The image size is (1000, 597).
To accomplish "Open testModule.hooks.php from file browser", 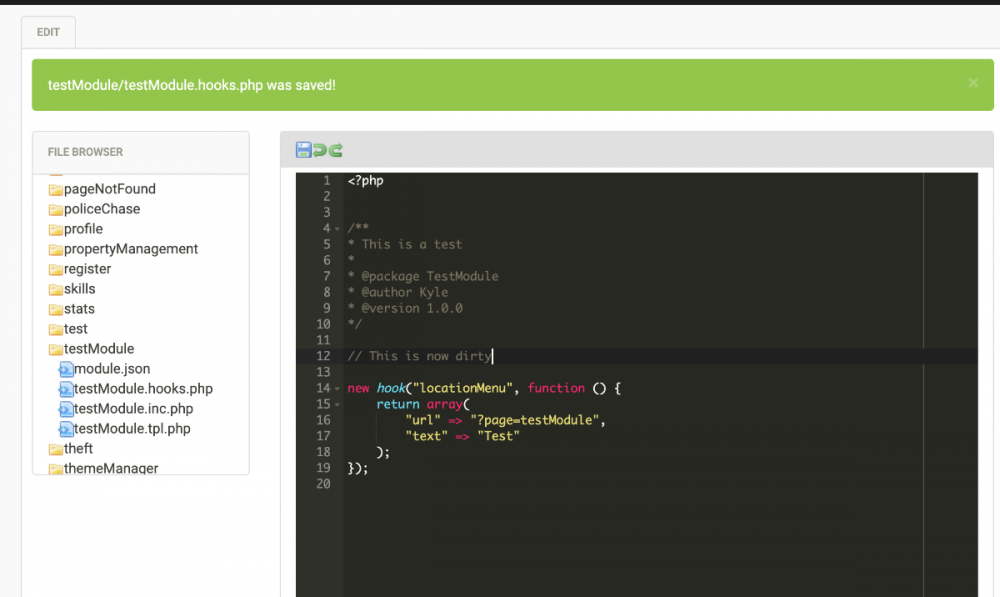I will 142,389.
